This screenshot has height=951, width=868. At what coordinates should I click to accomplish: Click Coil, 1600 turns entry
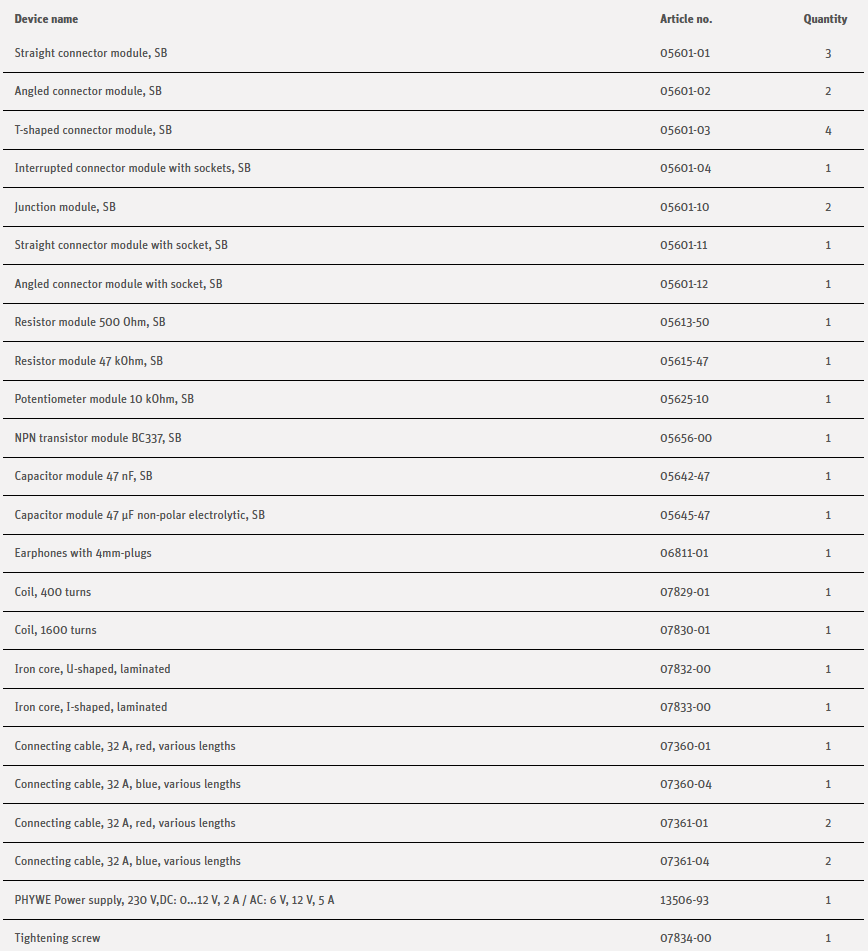pyautogui.click(x=55, y=630)
